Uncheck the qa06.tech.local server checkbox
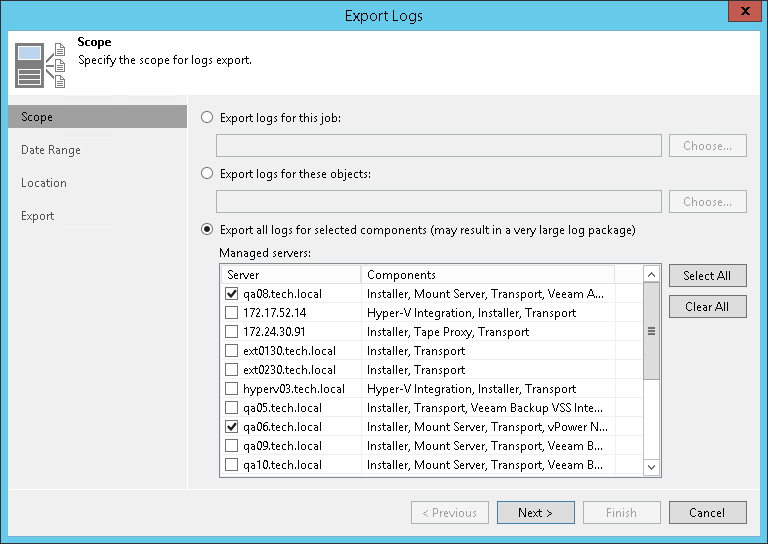This screenshot has height=544, width=768. click(x=232, y=427)
